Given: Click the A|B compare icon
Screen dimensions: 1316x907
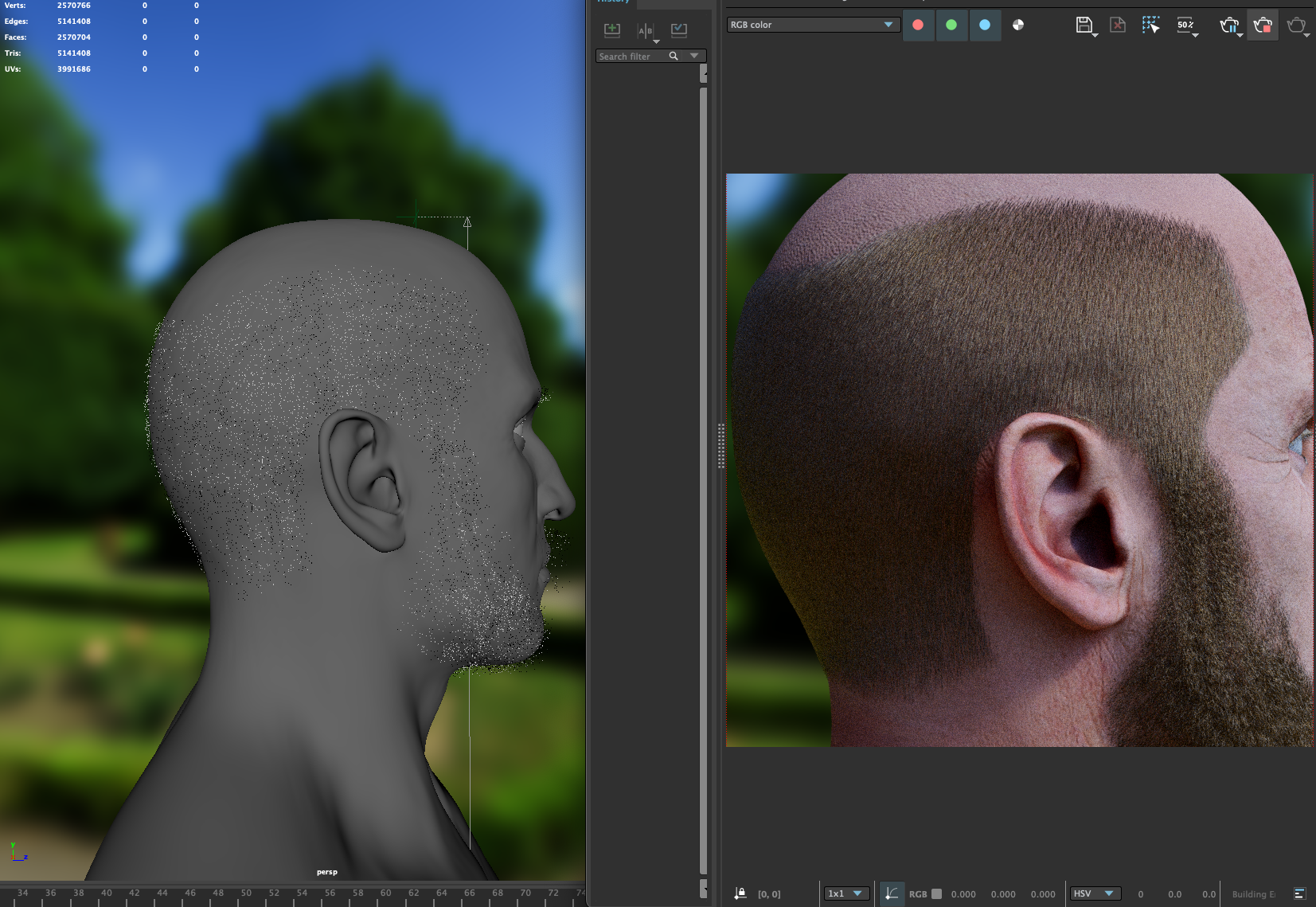Looking at the screenshot, I should click(x=646, y=30).
